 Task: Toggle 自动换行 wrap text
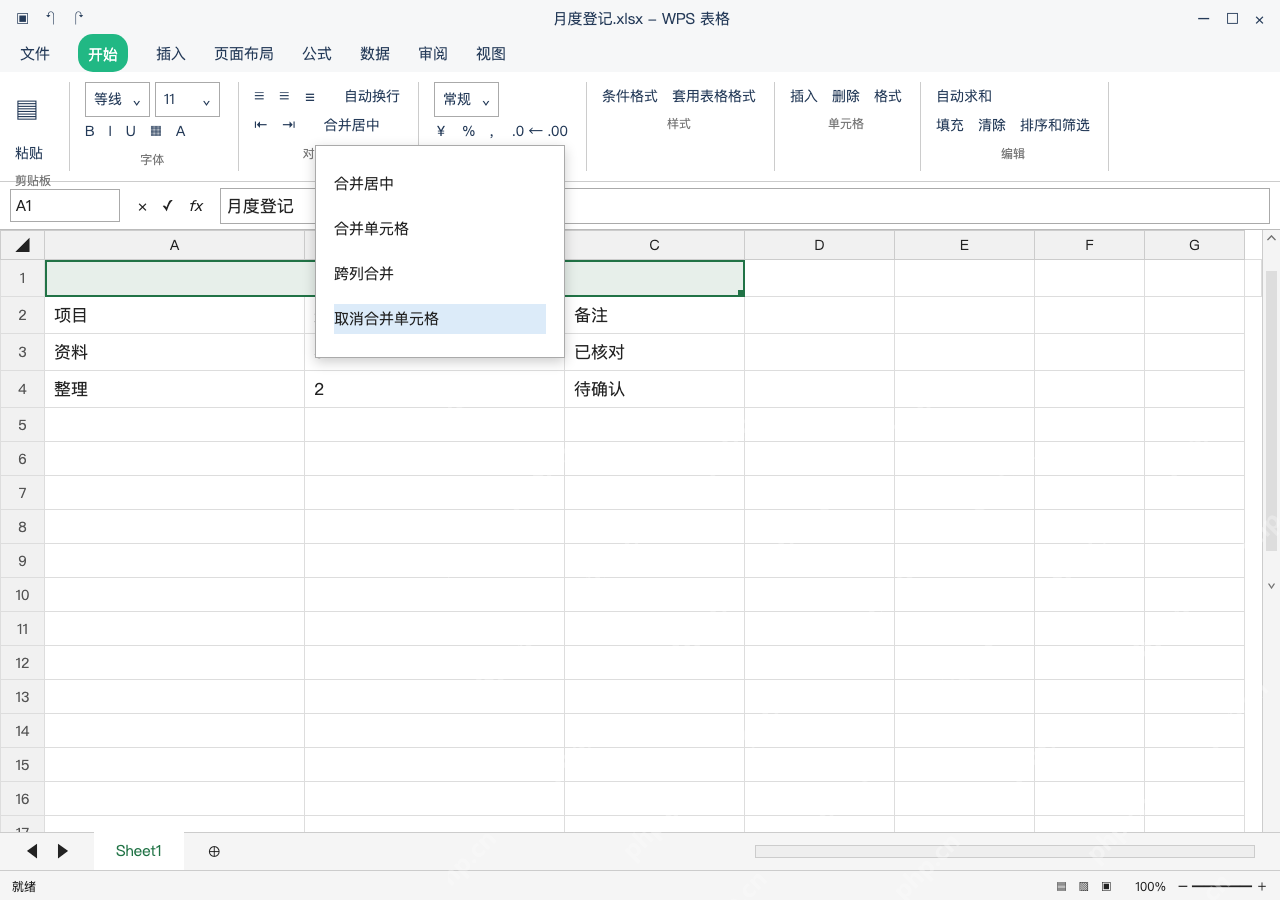(x=372, y=96)
